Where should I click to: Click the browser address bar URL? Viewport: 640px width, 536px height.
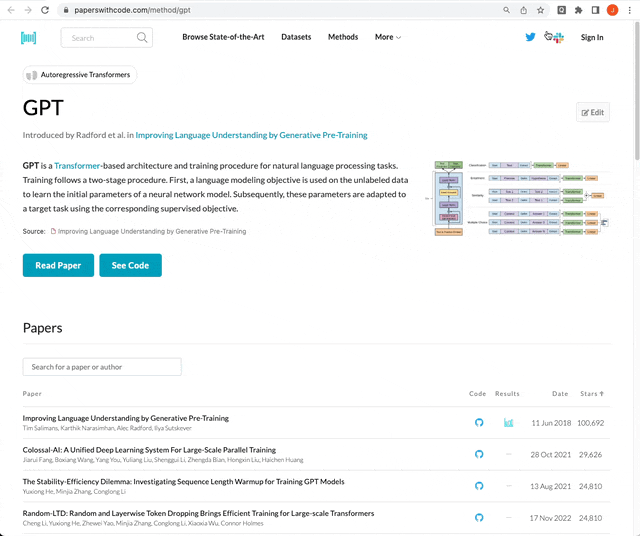point(132,10)
